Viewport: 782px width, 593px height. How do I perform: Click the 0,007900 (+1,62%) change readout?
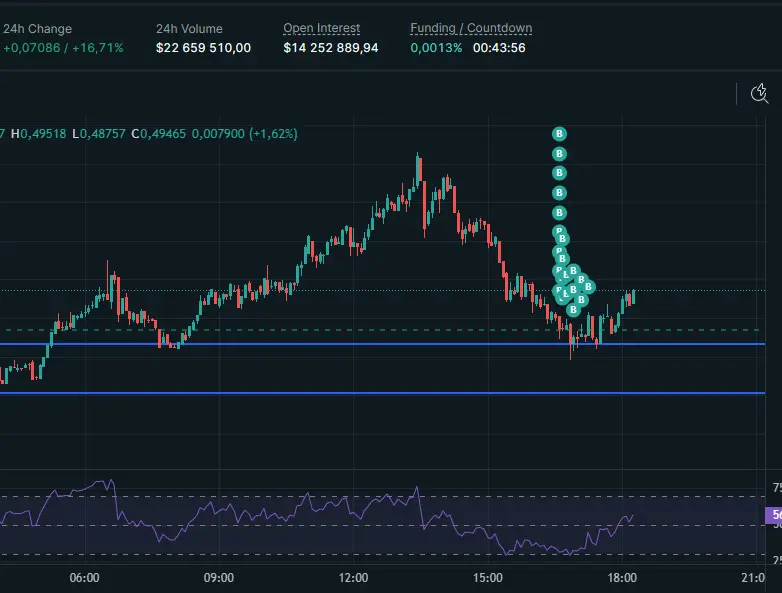click(244, 134)
